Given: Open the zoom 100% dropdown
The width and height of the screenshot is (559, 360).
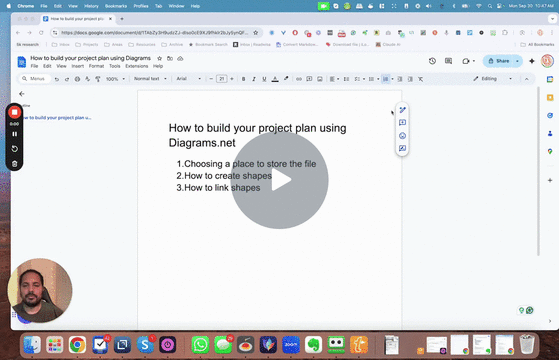Looking at the screenshot, I should point(115,79).
